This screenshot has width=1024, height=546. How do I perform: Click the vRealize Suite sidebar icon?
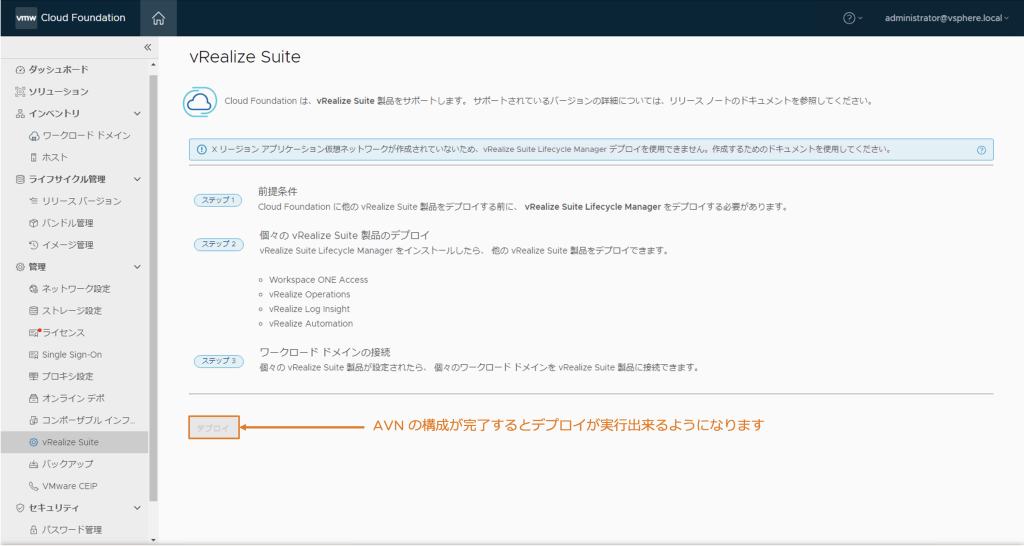pos(34,442)
